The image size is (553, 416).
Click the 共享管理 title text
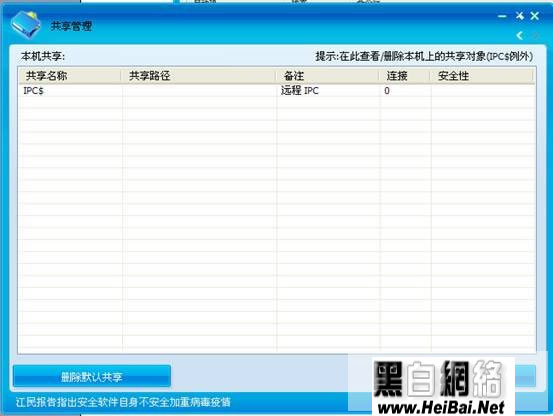point(71,26)
